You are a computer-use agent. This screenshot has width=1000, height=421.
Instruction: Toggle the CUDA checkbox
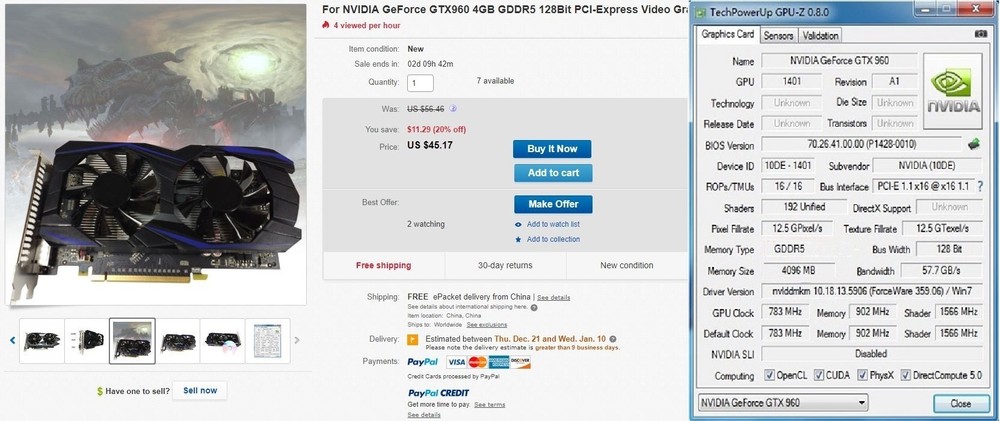point(818,375)
